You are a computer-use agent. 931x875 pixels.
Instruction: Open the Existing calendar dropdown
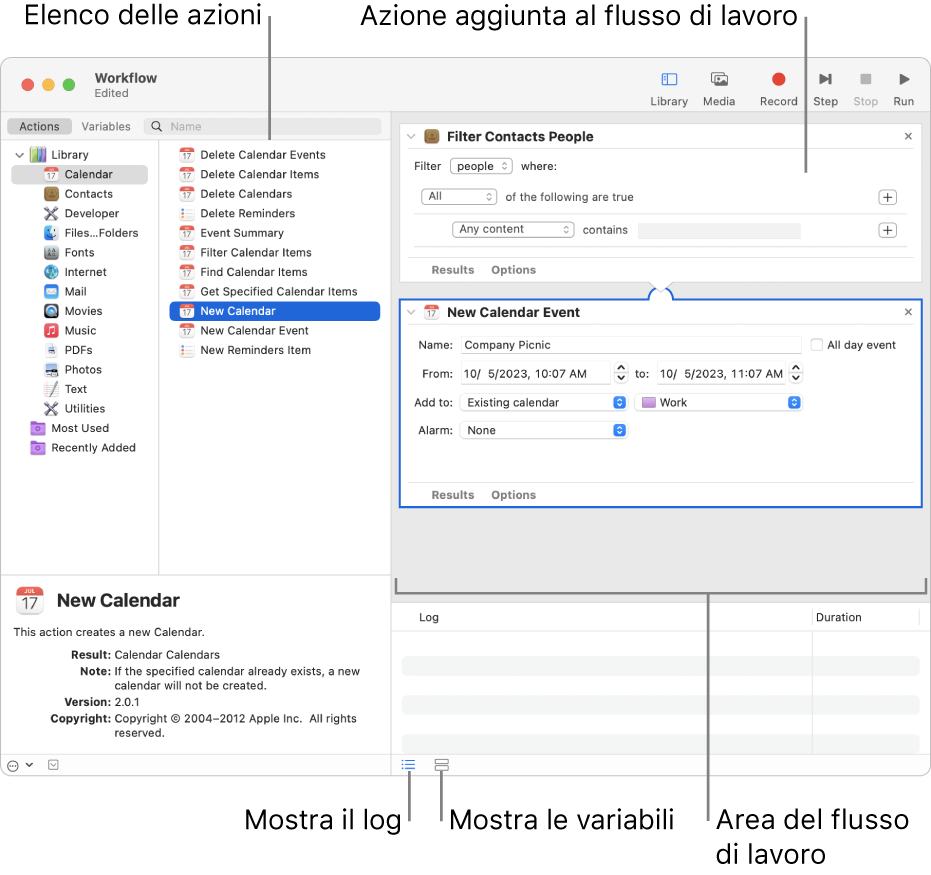pos(544,403)
